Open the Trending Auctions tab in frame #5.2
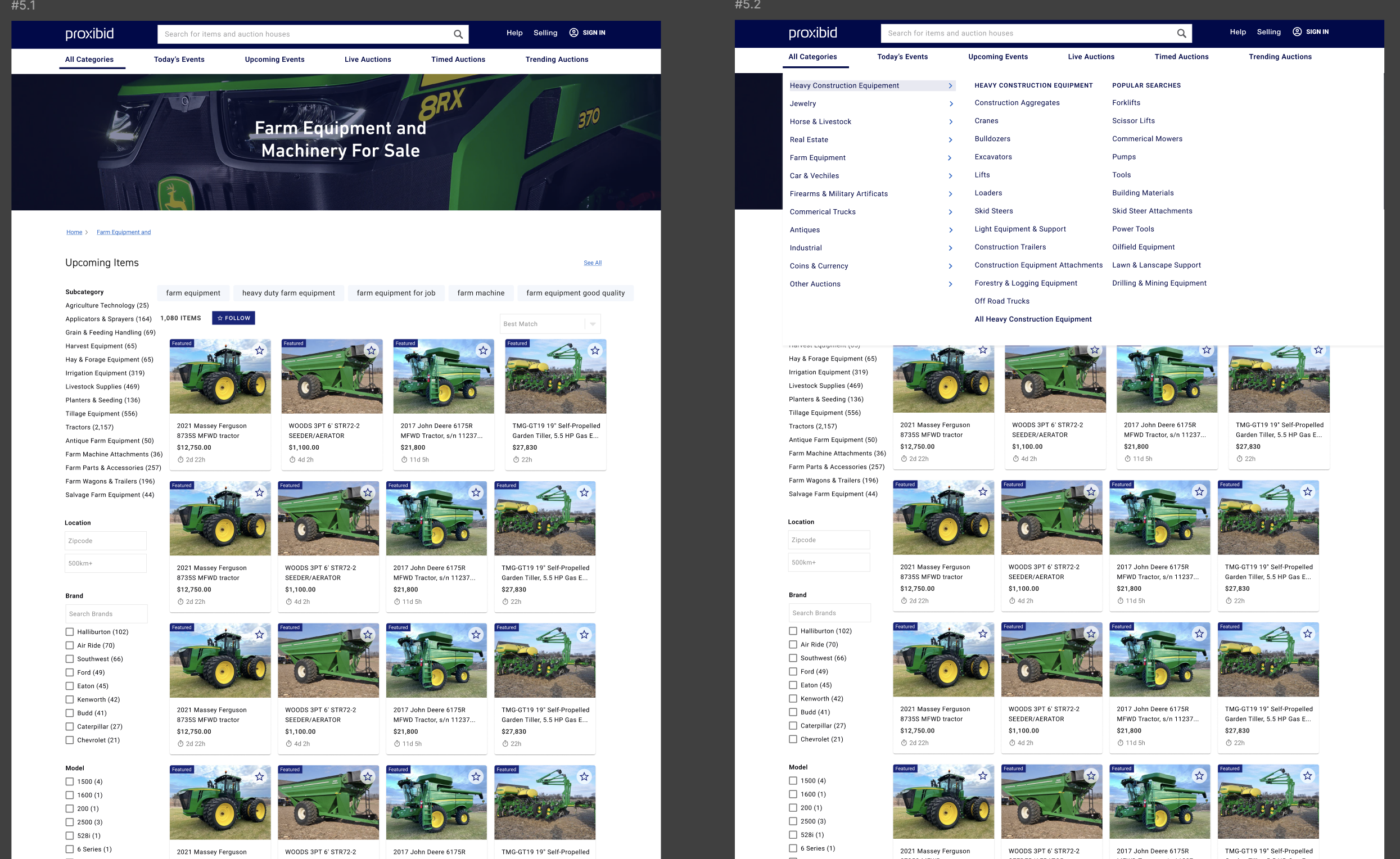This screenshot has height=859, width=1400. [1280, 57]
